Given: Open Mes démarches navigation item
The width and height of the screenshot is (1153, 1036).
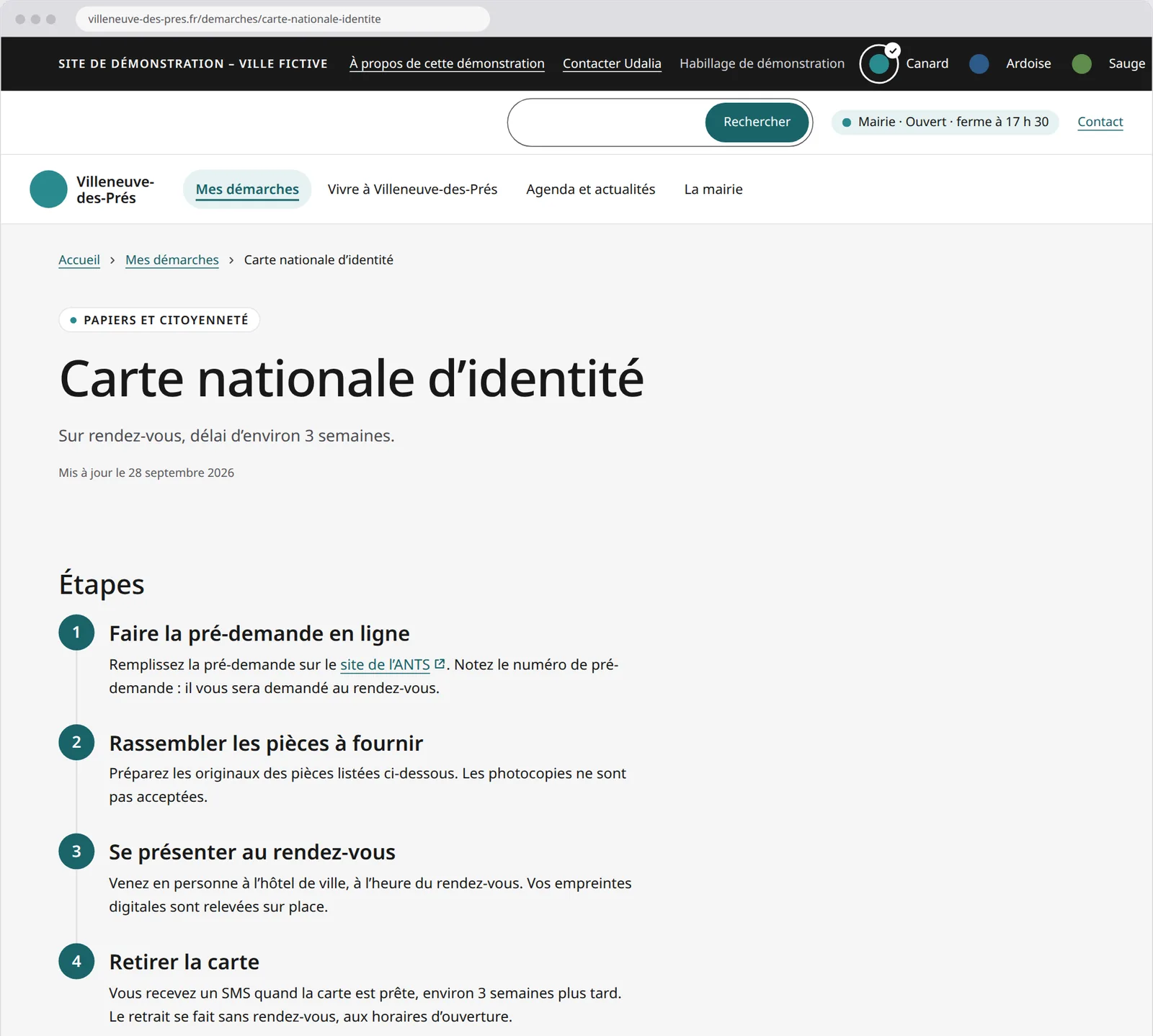Looking at the screenshot, I should tap(247, 189).
